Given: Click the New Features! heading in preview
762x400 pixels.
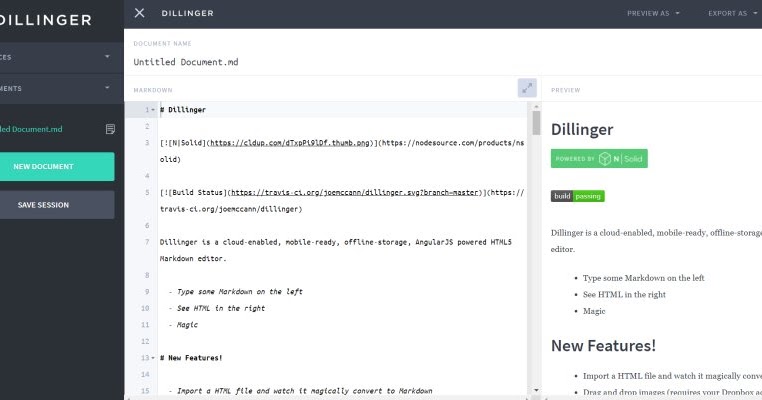Looking at the screenshot, I should [603, 346].
